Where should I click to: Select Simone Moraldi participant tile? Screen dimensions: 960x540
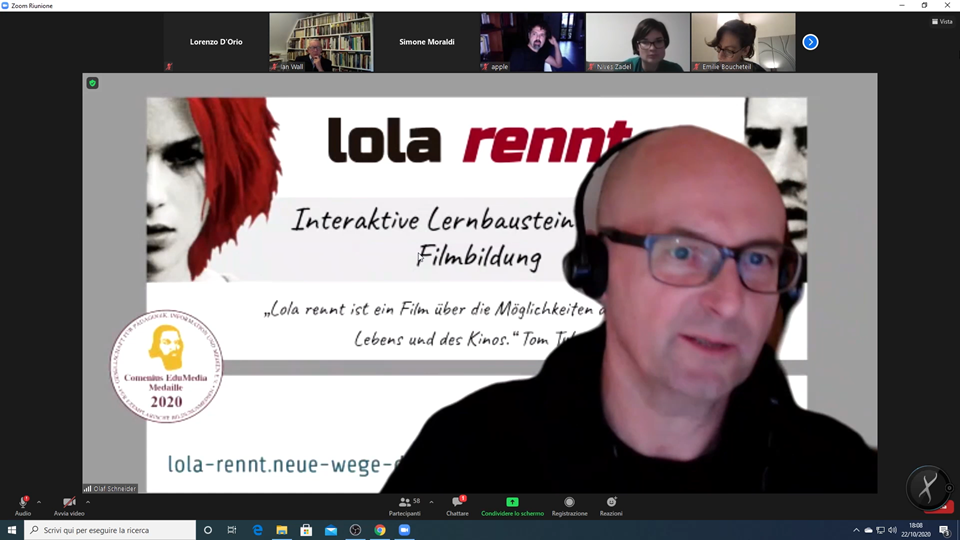pyautogui.click(x=427, y=42)
